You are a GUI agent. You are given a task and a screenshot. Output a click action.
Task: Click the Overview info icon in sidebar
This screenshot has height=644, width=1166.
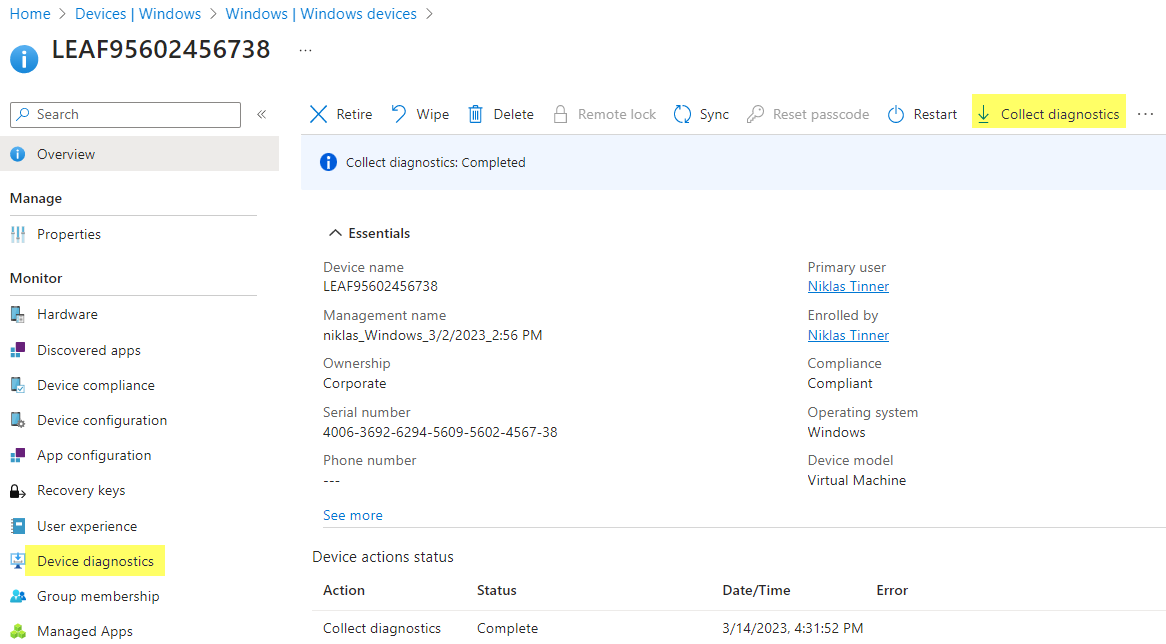point(18,154)
